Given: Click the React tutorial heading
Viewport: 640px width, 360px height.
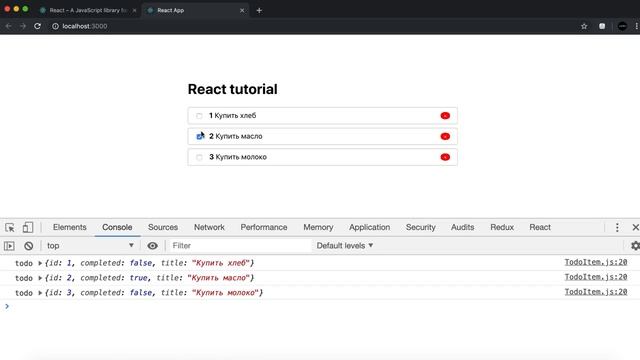Looking at the screenshot, I should tap(233, 89).
